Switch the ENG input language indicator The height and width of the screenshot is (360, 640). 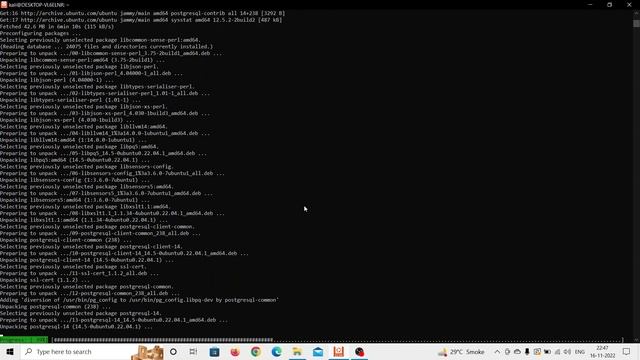point(580,351)
